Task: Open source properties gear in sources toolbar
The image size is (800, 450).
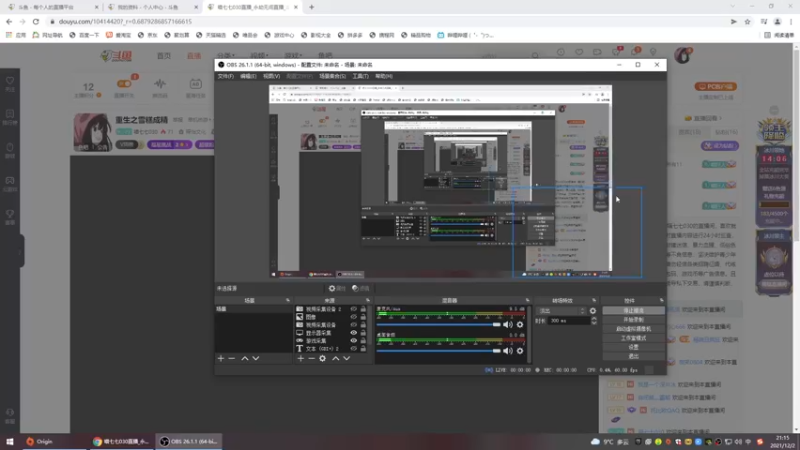Action: (322, 359)
